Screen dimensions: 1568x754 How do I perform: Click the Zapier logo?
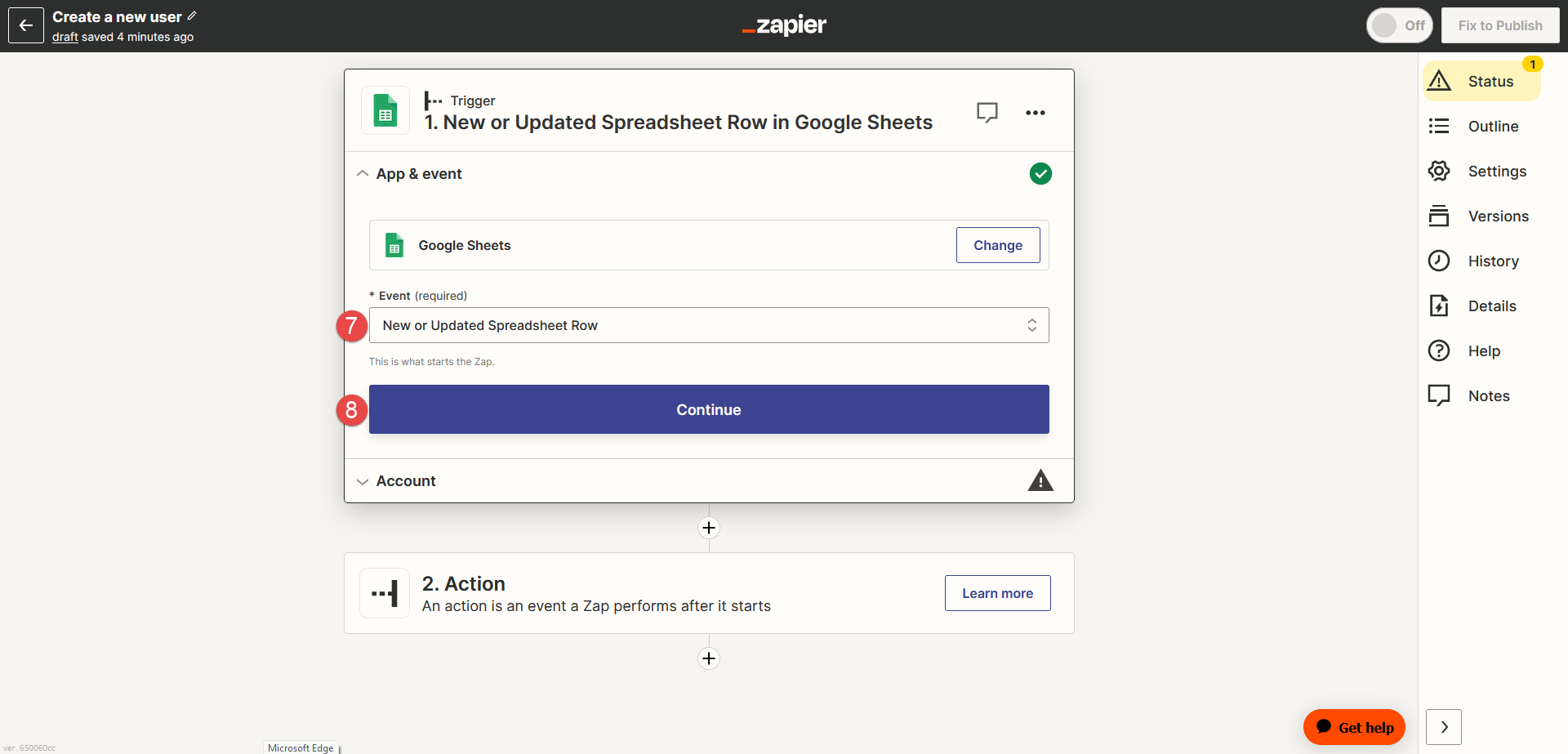click(x=784, y=25)
